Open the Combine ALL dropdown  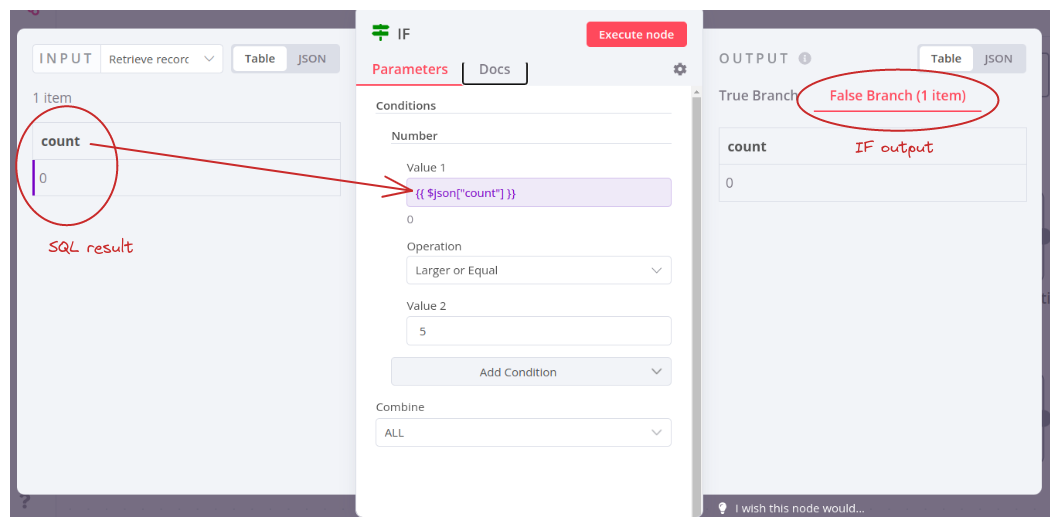click(524, 432)
